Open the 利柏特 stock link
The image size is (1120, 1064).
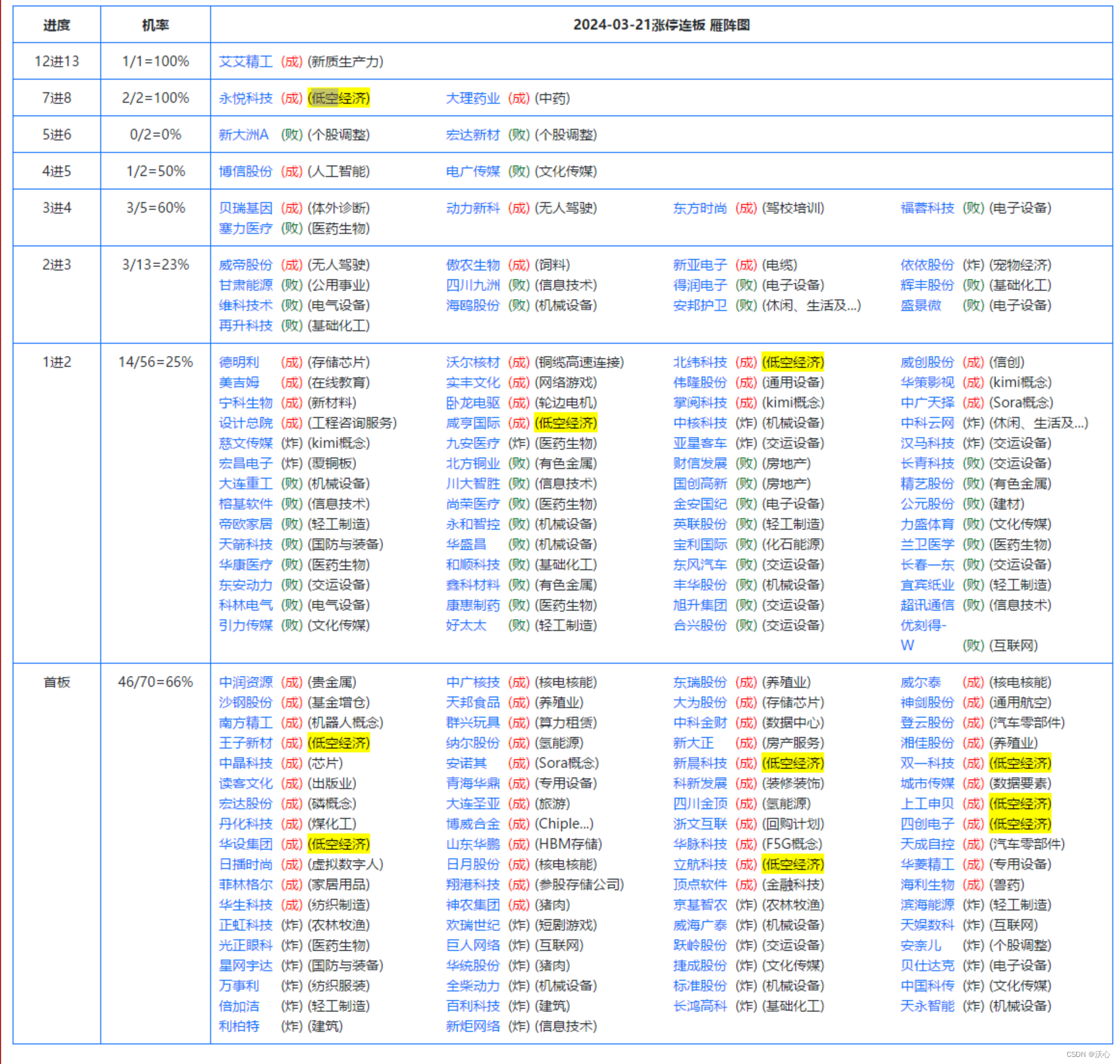coord(239,1027)
